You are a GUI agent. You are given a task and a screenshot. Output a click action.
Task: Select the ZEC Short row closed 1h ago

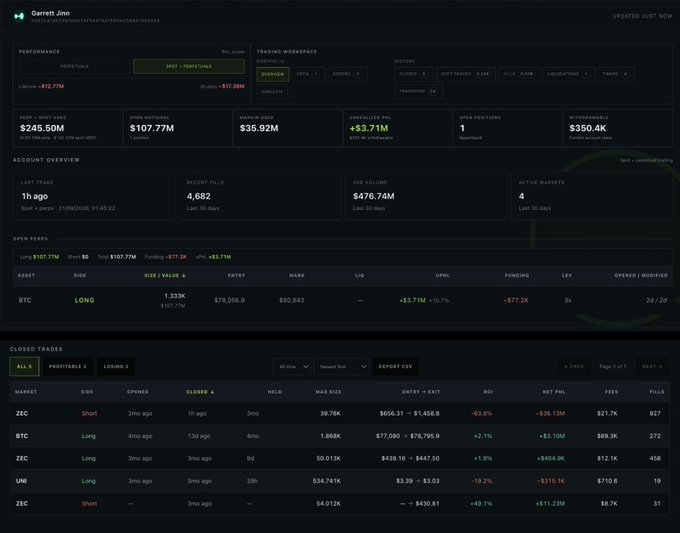click(340, 413)
